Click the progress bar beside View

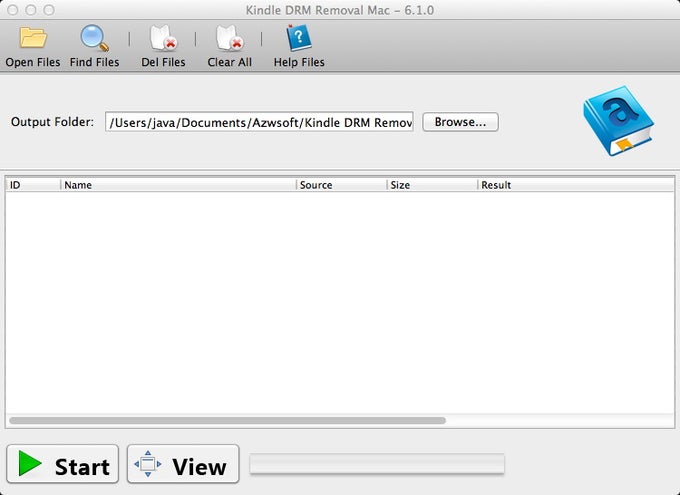[377, 464]
